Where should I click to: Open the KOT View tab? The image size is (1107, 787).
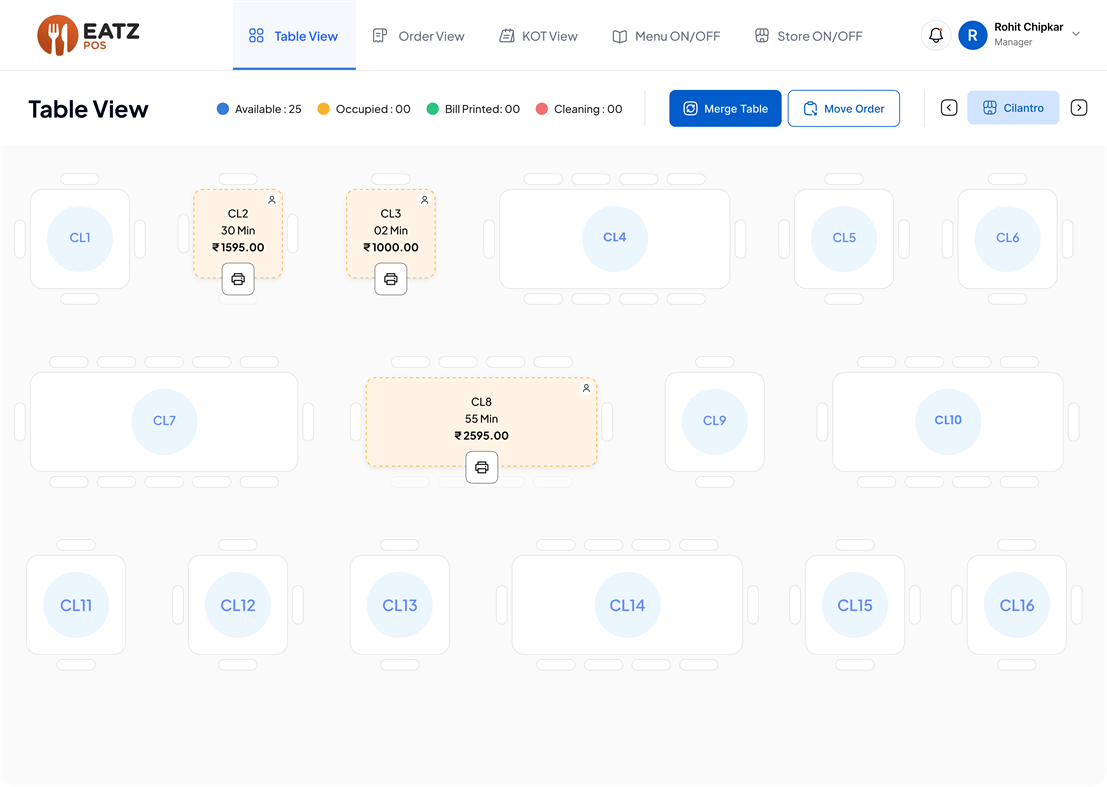tap(539, 36)
